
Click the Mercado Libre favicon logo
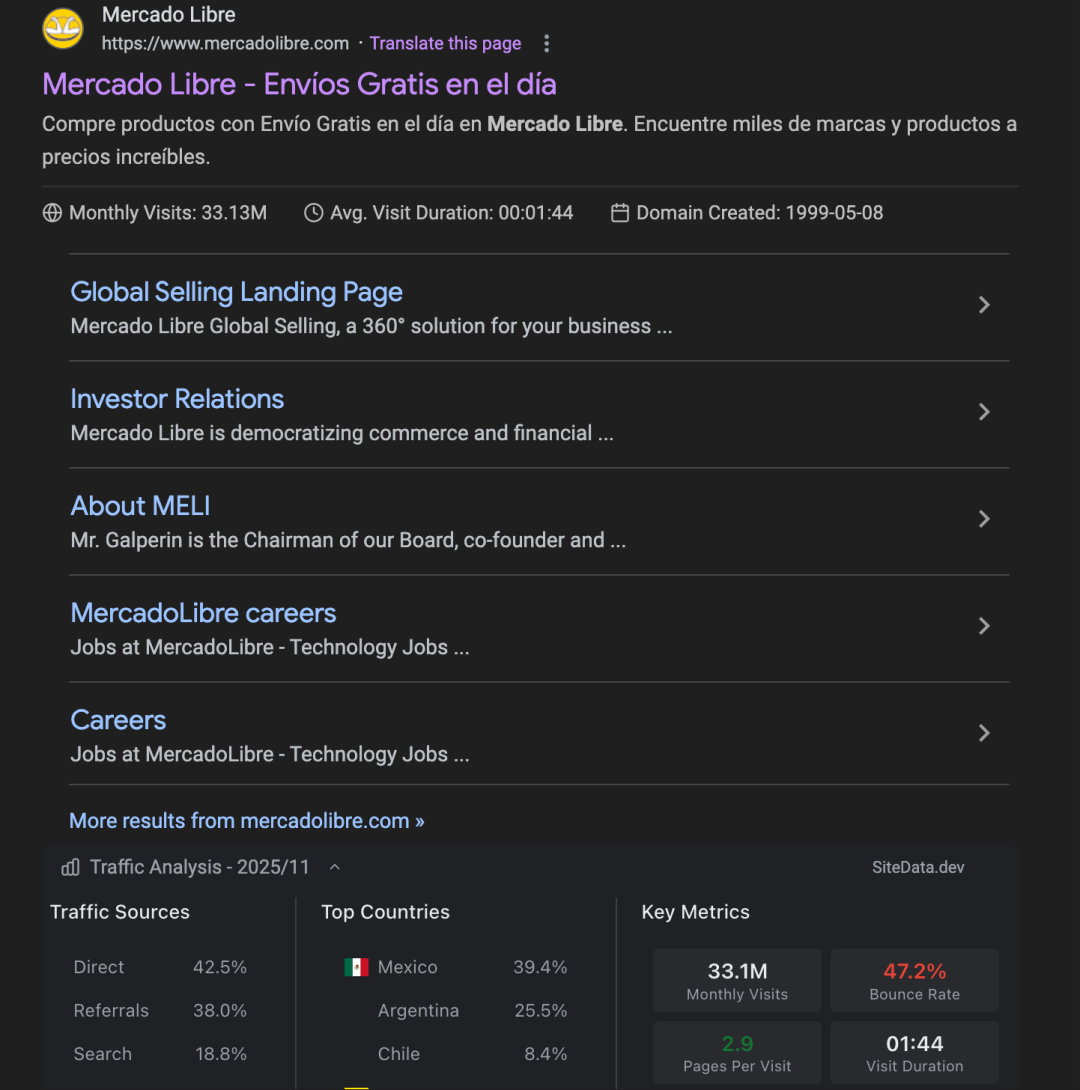[x=63, y=29]
